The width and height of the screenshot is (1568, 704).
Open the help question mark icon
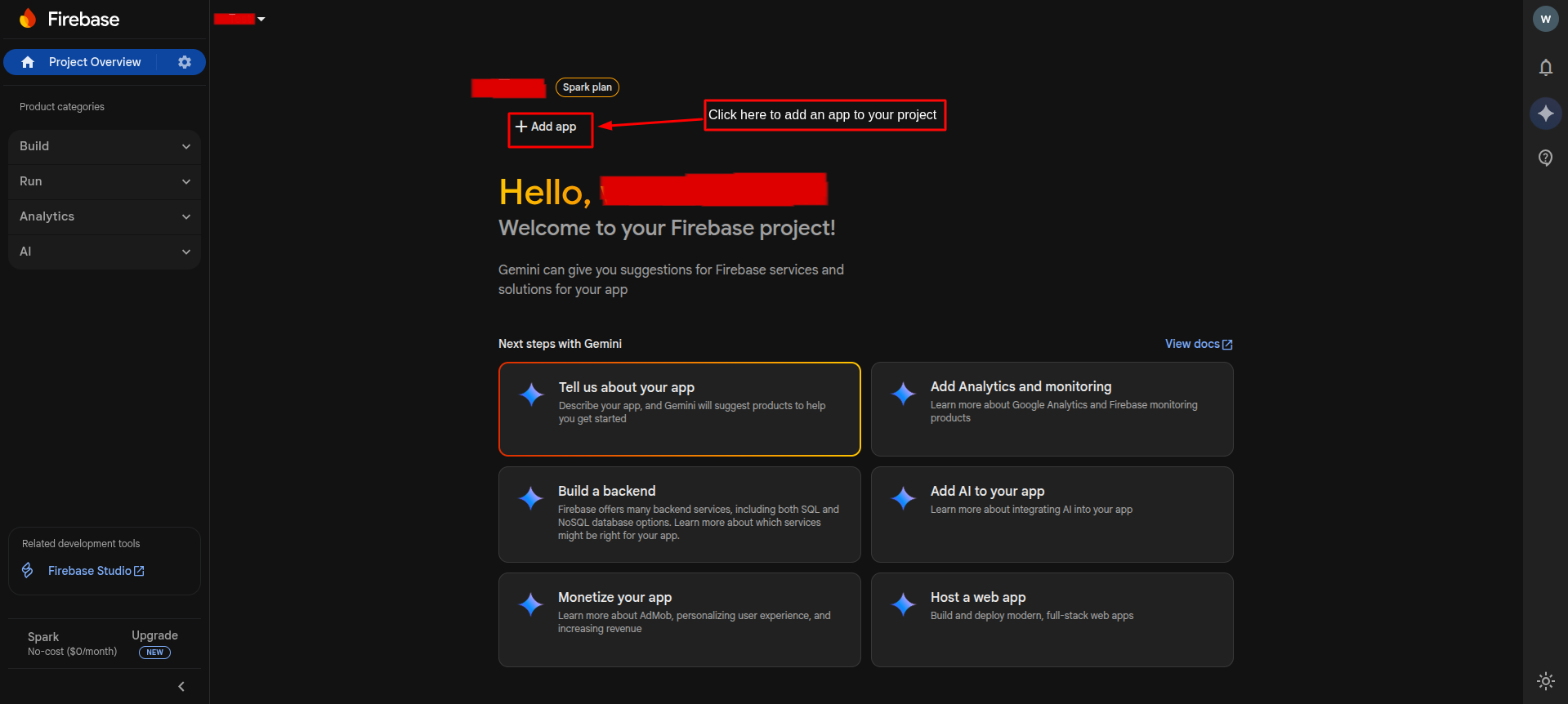pyautogui.click(x=1545, y=158)
